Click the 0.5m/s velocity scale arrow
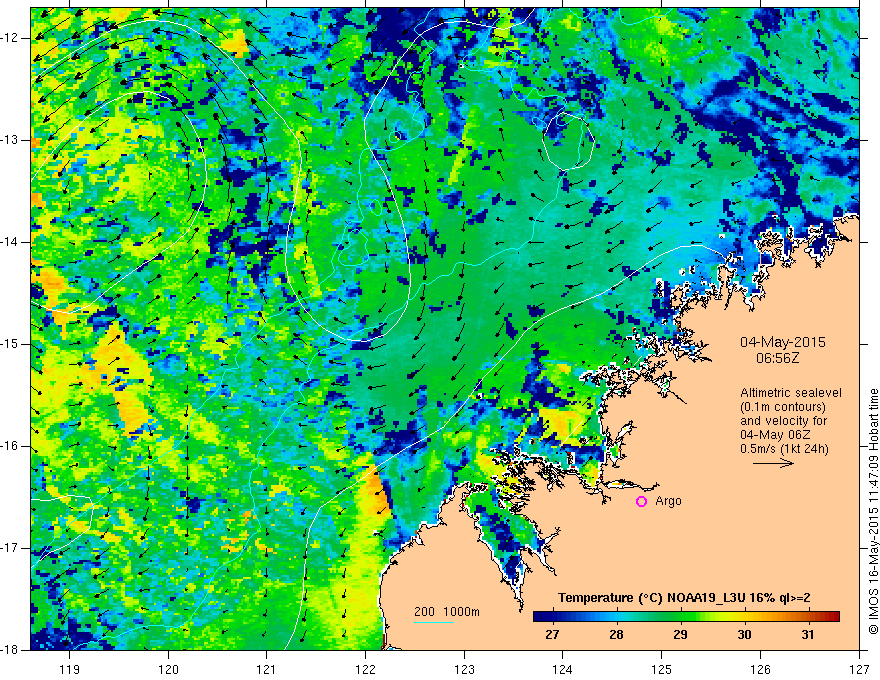The width and height of the screenshot is (880, 680). [x=773, y=463]
